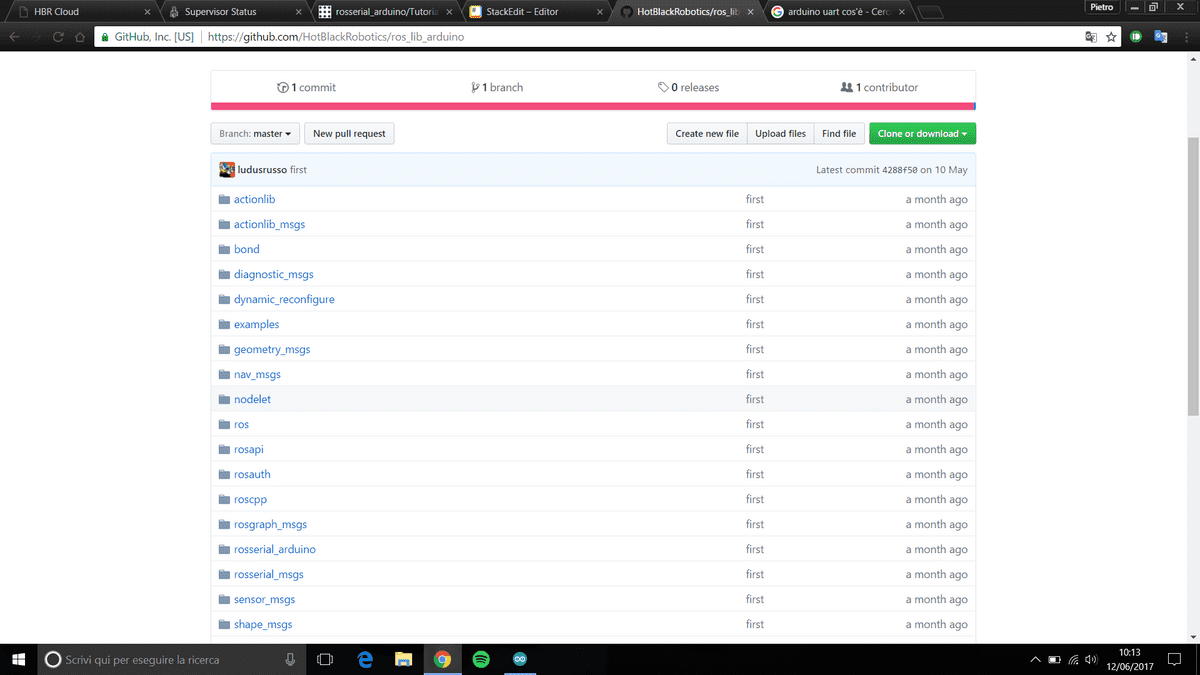Click the pink language breakdown bar
1200x675 pixels.
(592, 106)
